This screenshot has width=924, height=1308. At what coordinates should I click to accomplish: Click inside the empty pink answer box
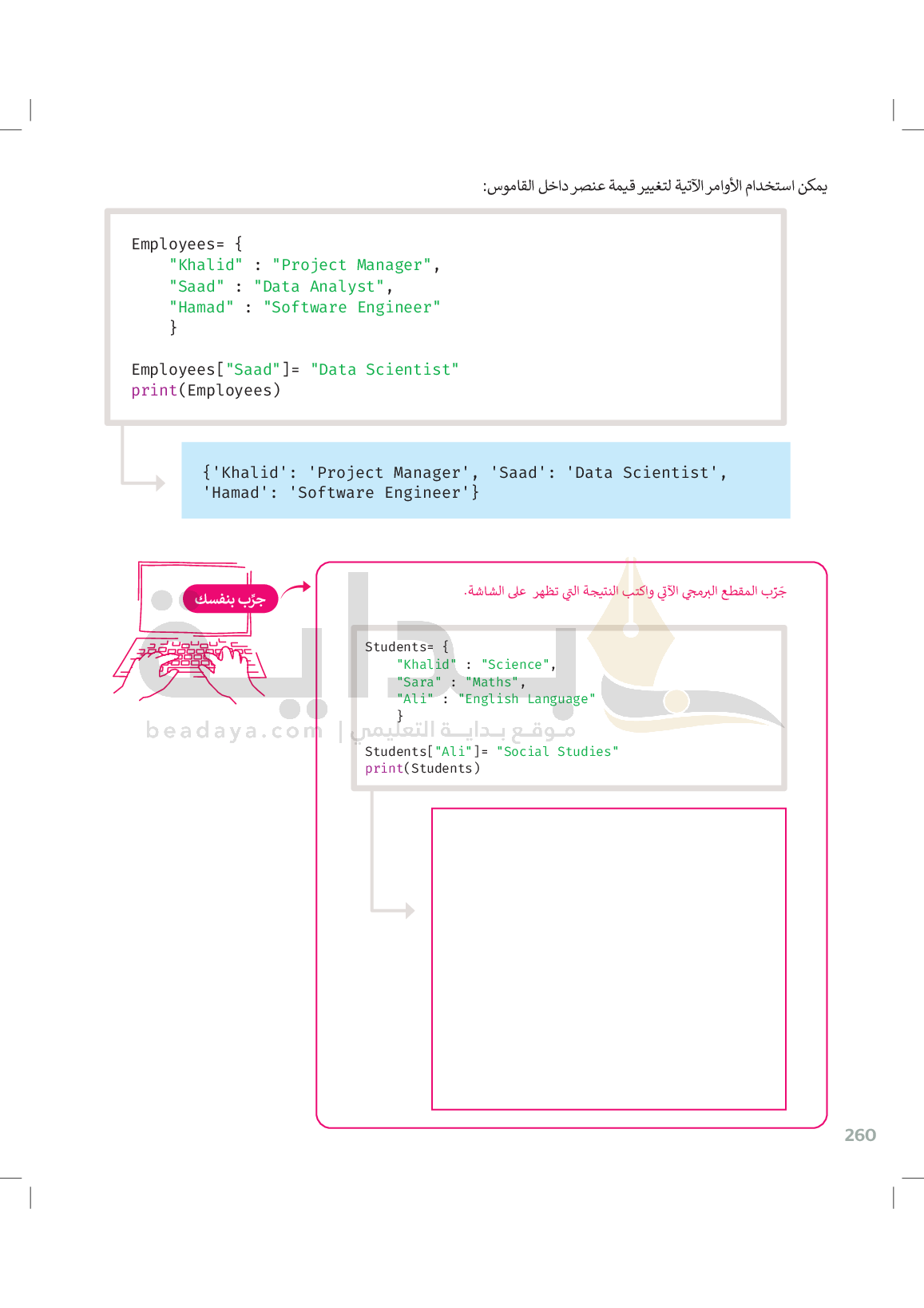609,958
